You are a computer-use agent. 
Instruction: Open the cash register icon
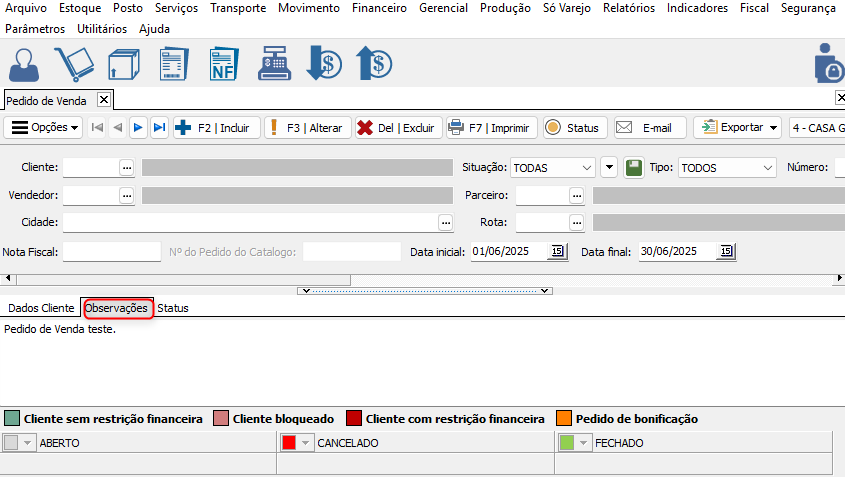(x=274, y=64)
